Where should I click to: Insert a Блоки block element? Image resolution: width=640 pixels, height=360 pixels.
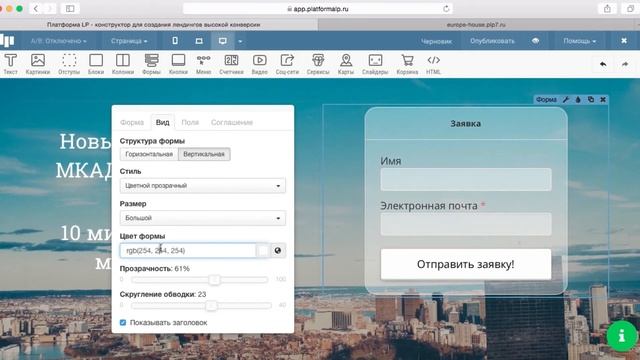coord(96,64)
